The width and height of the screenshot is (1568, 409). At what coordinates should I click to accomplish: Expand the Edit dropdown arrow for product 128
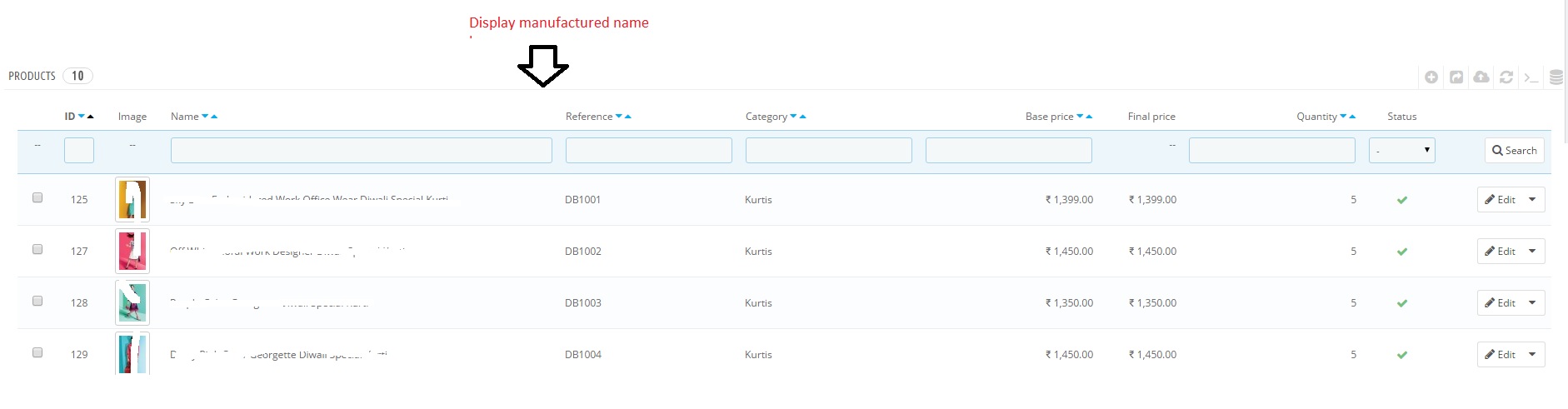pyautogui.click(x=1532, y=303)
